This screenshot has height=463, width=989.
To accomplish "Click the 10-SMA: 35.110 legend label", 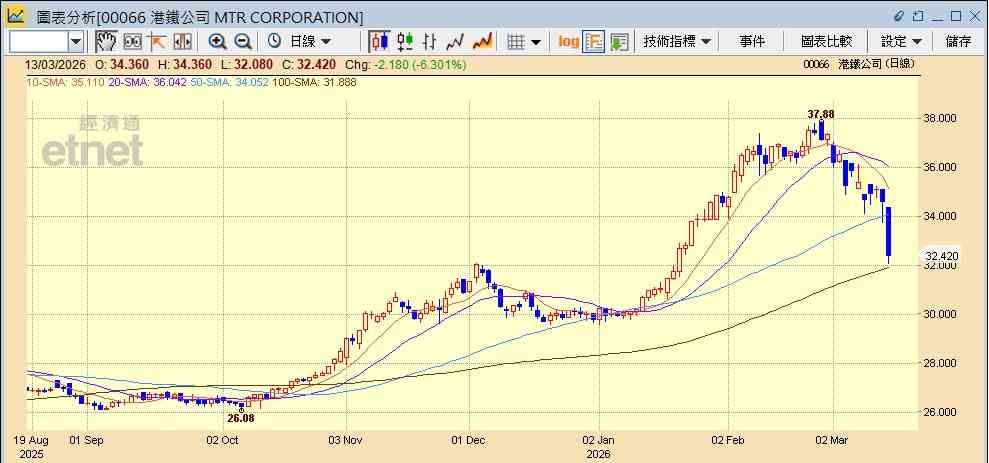I will [x=64, y=82].
